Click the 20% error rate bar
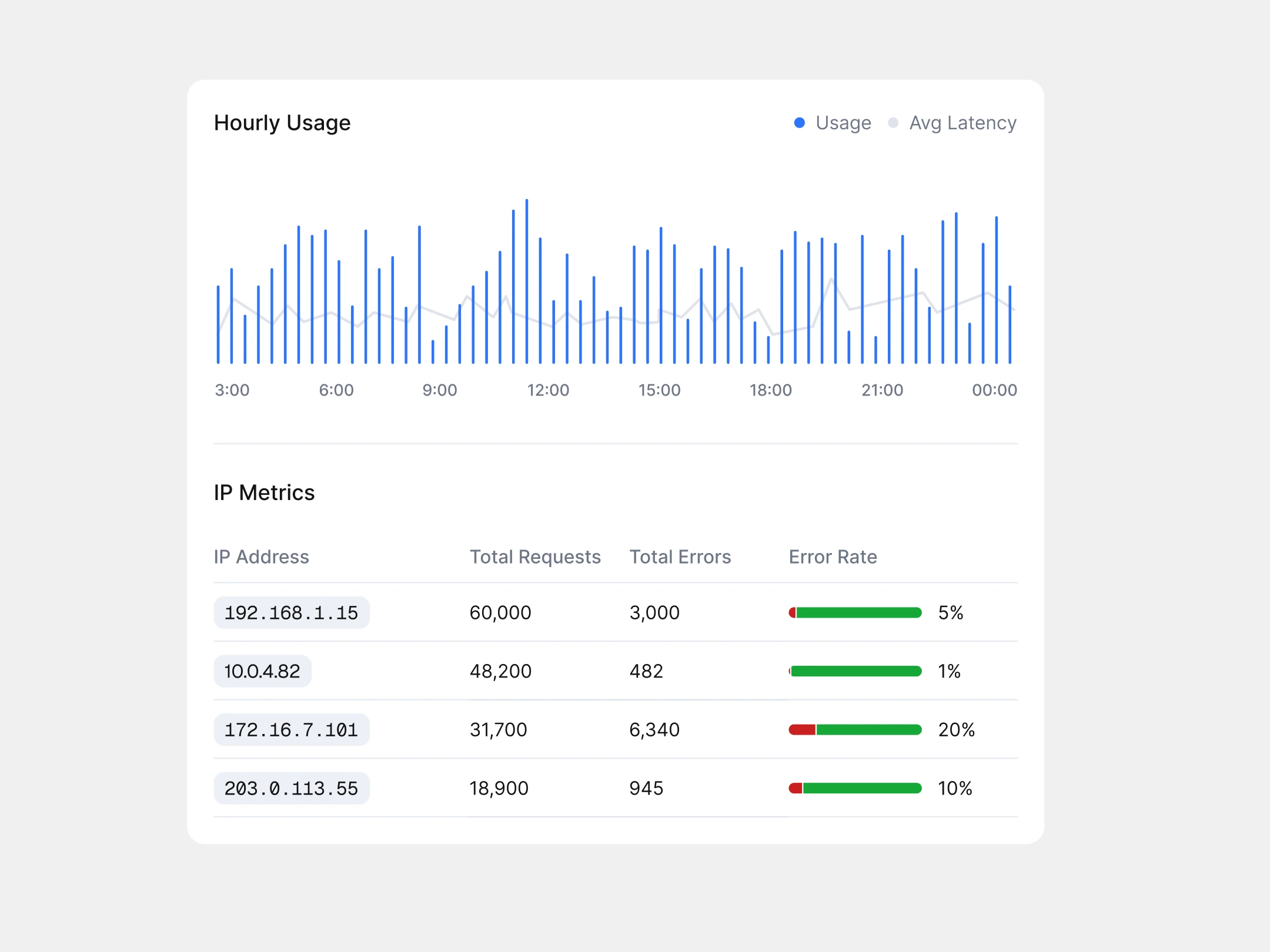Screen dimensions: 1270x952 (x=855, y=730)
